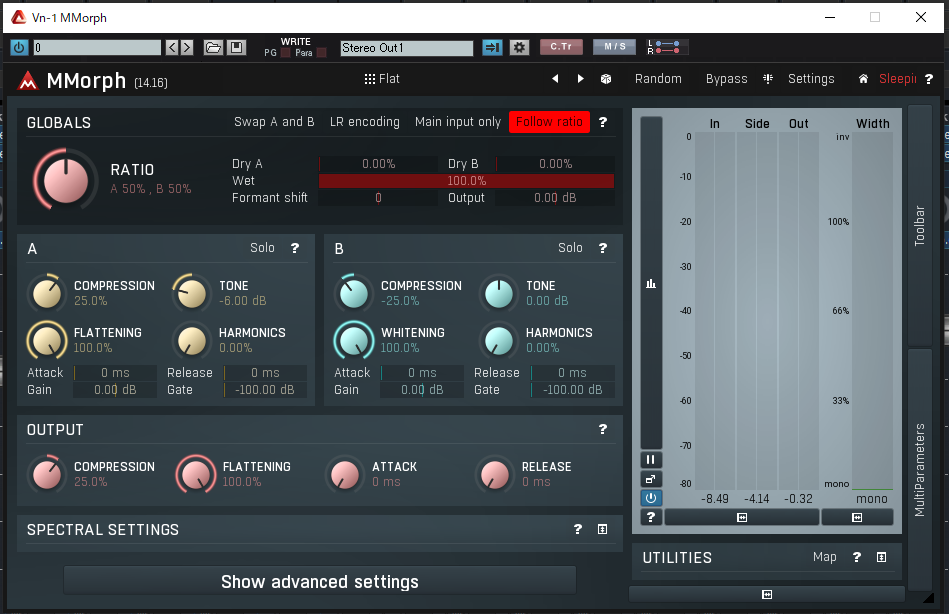
Task: Click bottom panel collapse expander below Utilities
Action: (766, 594)
